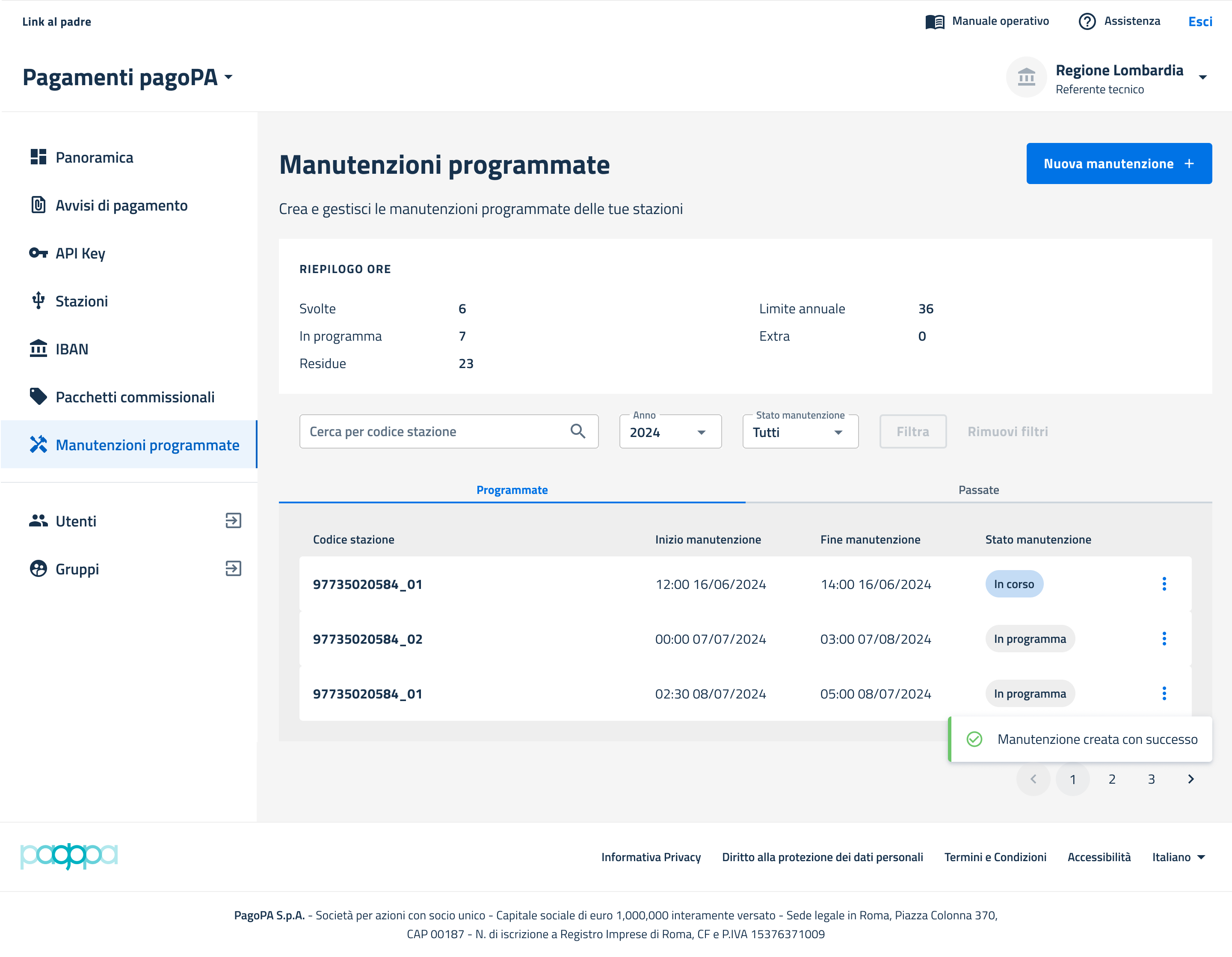Click Gruppi external-link arrow icon
The width and height of the screenshot is (1232, 957).
pos(233,568)
